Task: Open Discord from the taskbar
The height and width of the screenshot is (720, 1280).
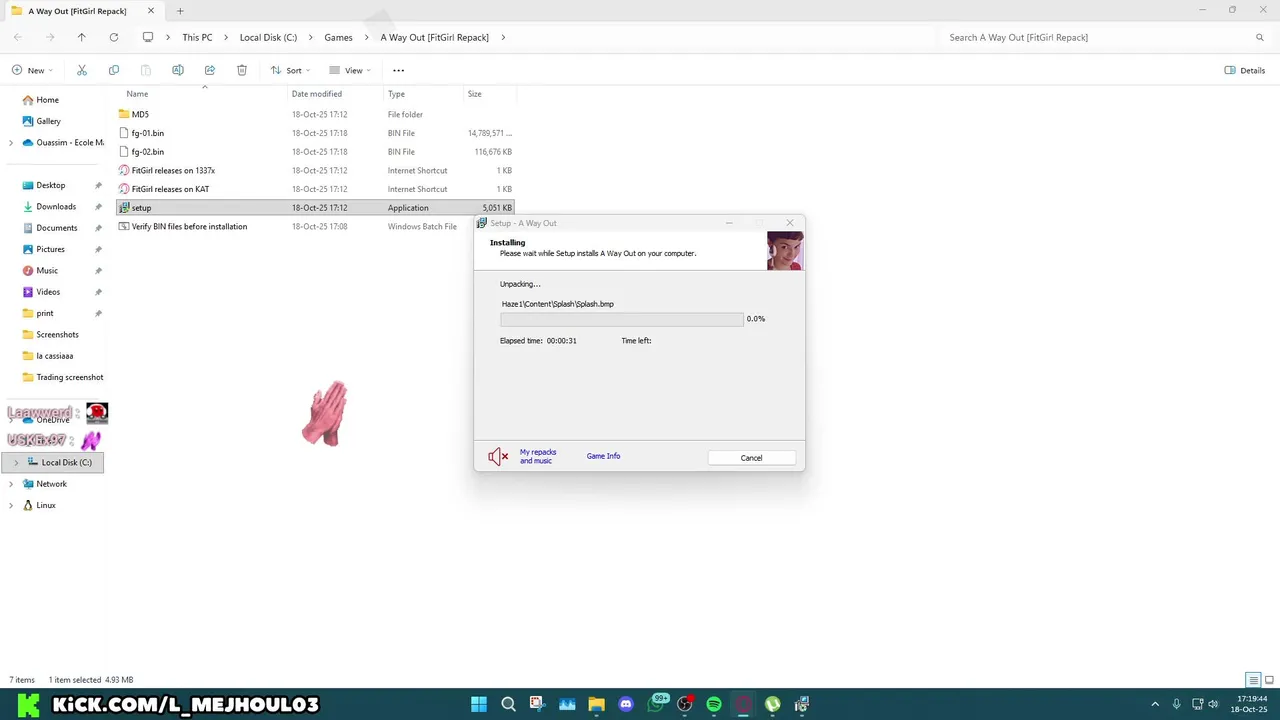Action: (x=626, y=704)
